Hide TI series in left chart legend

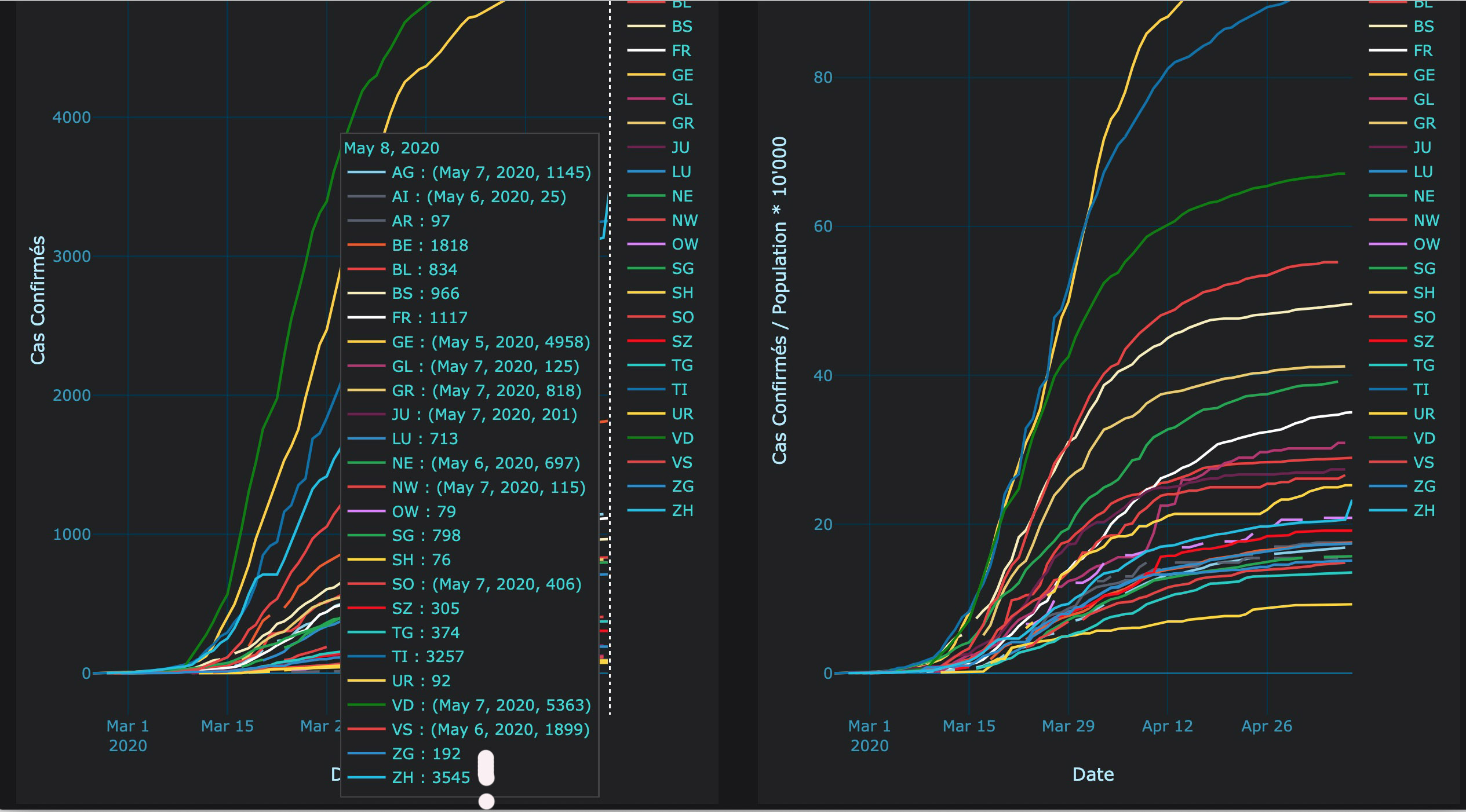pyautogui.click(x=679, y=390)
